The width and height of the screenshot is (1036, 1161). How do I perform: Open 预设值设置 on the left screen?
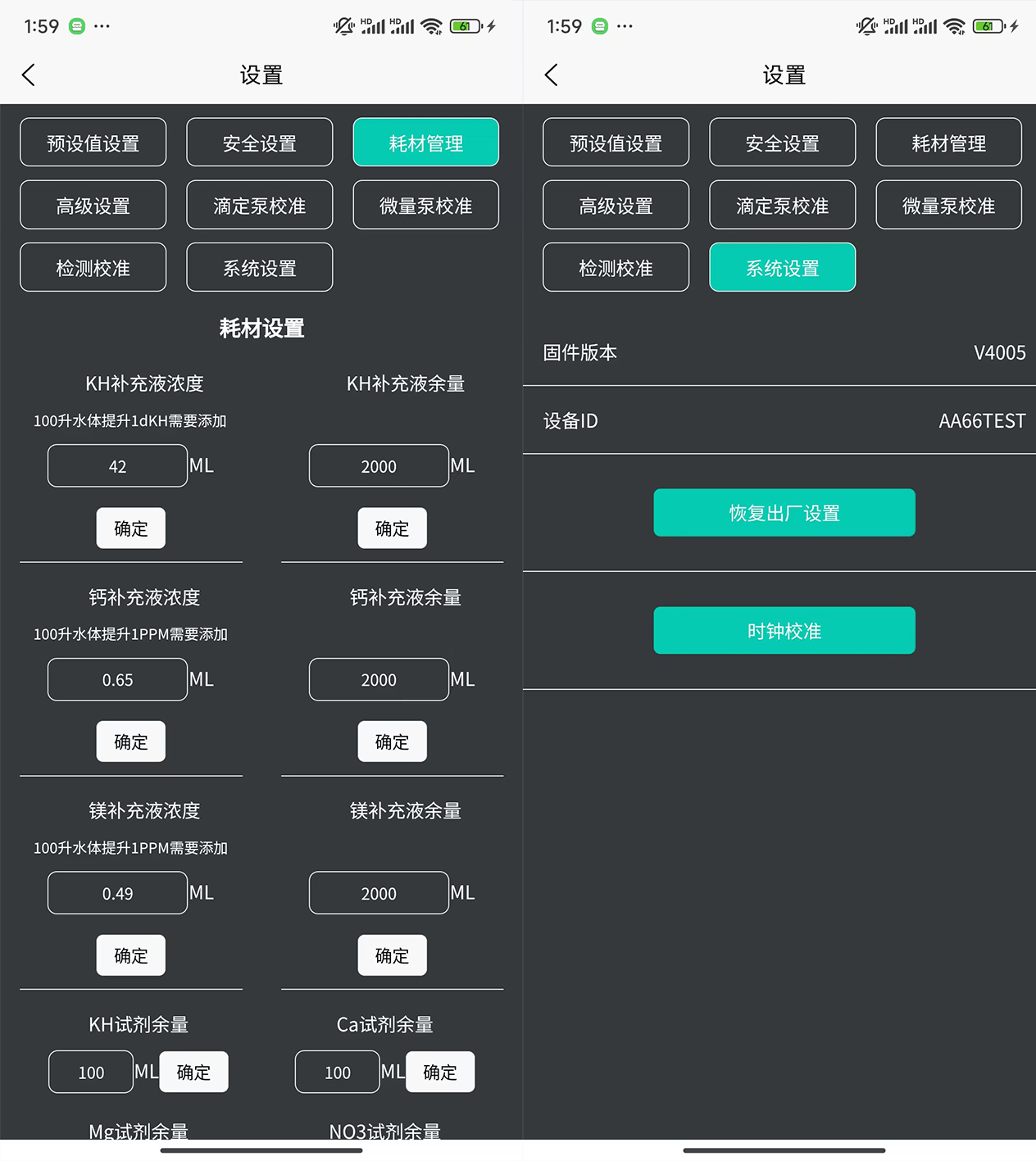click(93, 143)
